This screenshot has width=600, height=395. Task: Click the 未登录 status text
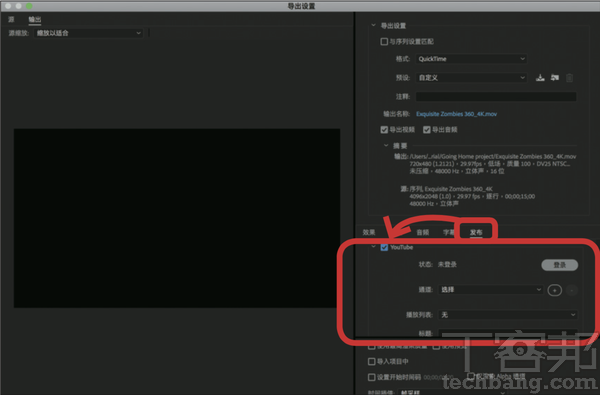[x=447, y=264]
